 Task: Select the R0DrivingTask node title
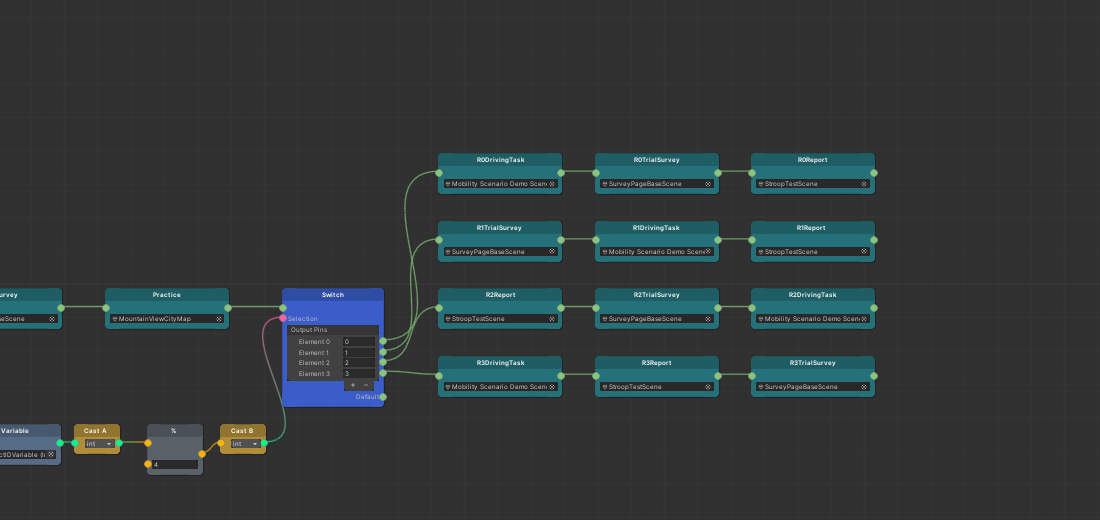coord(500,160)
